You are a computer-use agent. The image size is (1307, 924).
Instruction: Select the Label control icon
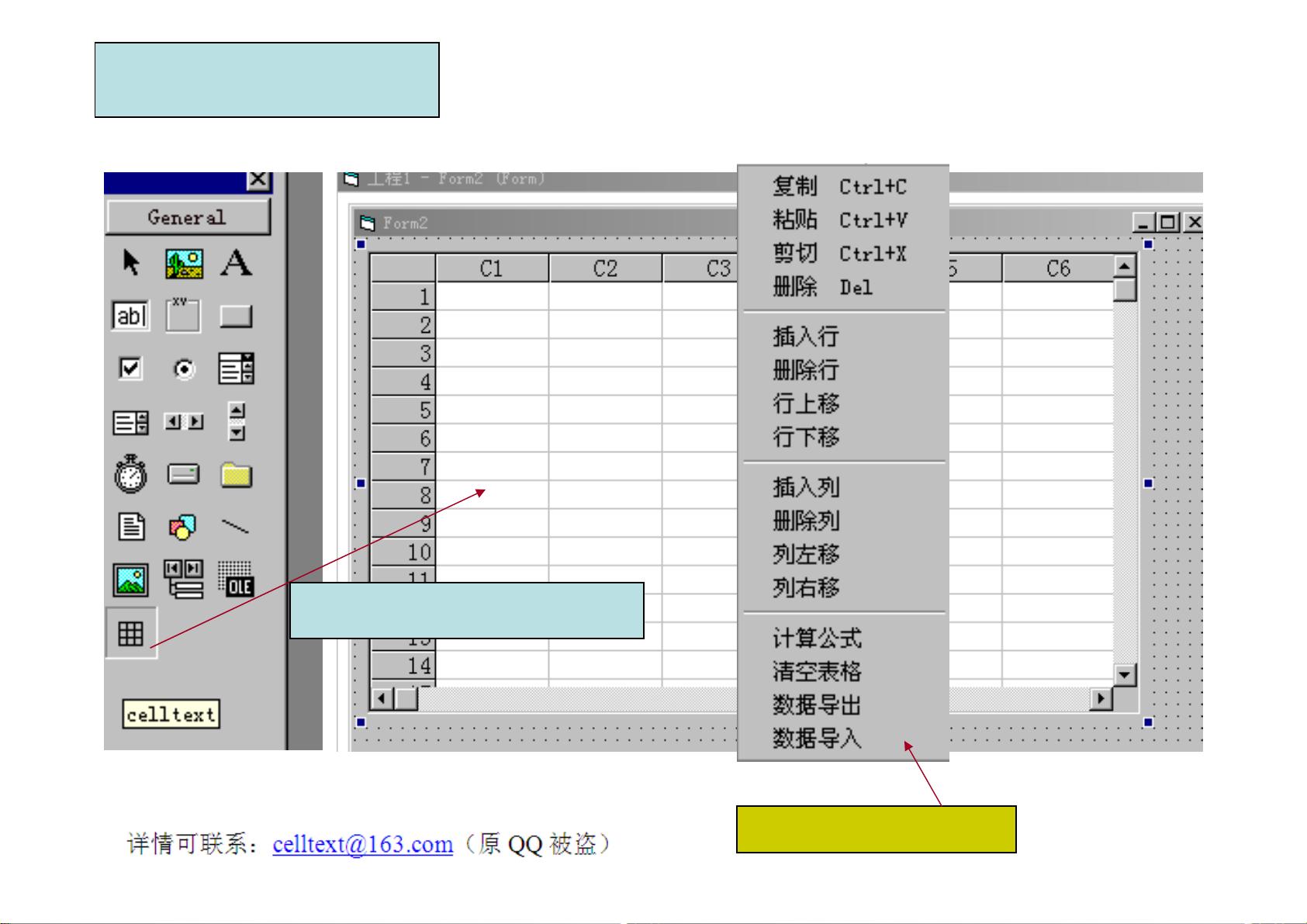tap(236, 264)
